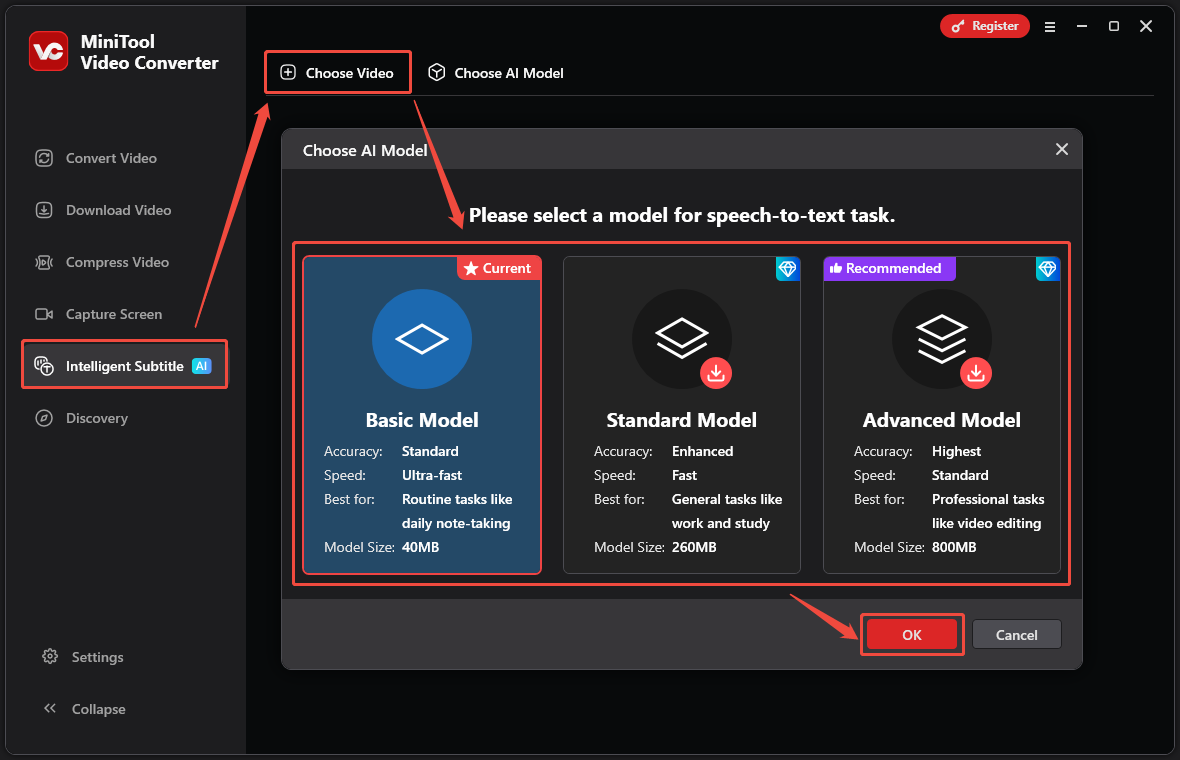1180x760 pixels.
Task: Close the Choose AI Model dialog
Action: coord(1061,149)
